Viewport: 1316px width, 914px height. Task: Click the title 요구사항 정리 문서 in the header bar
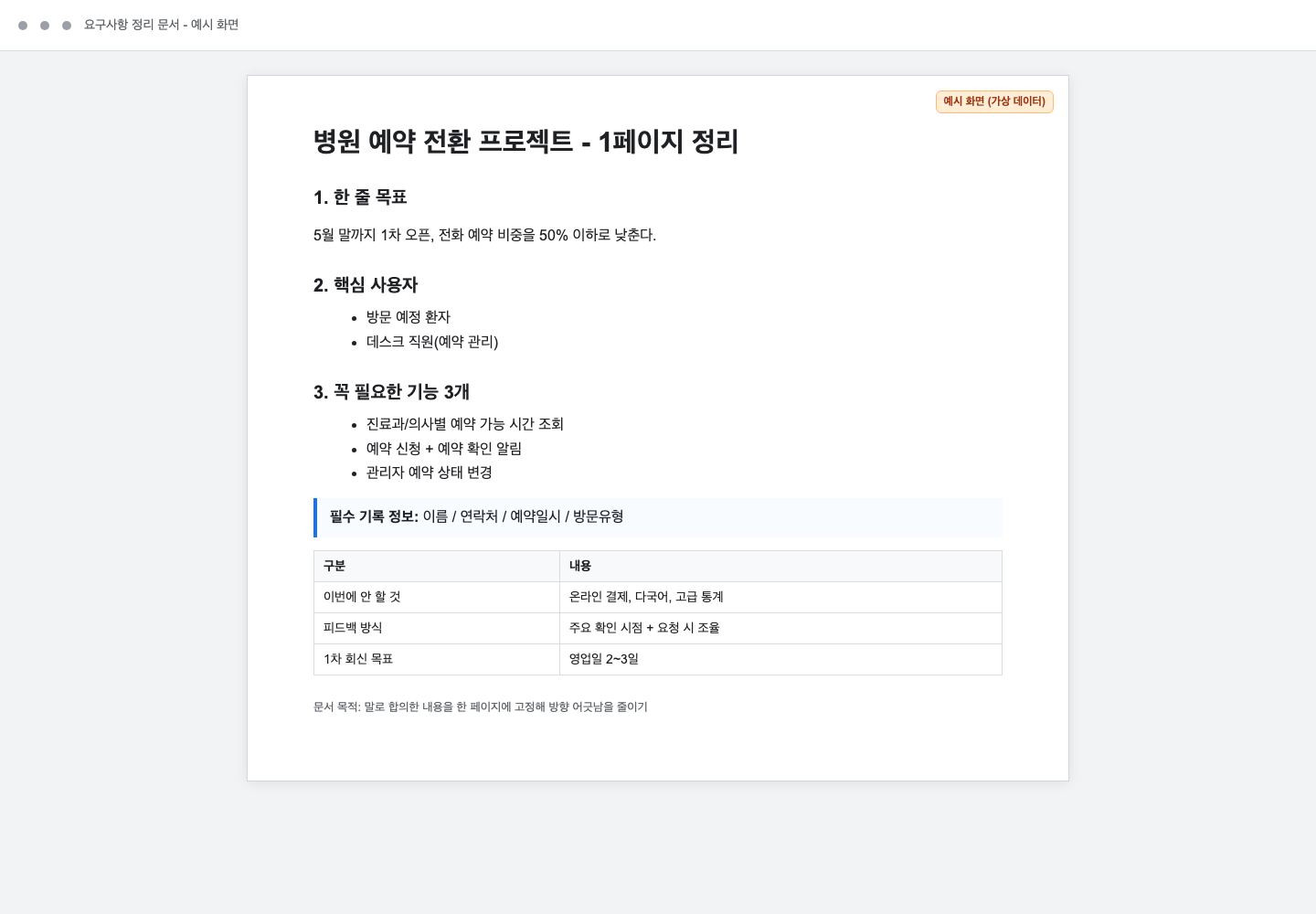click(161, 25)
